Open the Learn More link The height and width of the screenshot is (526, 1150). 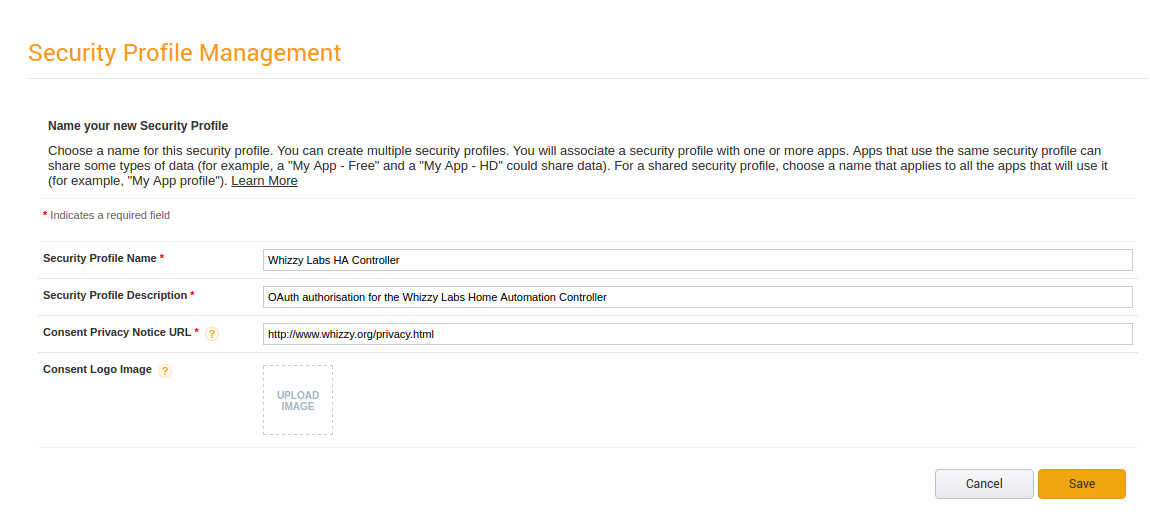pos(265,180)
